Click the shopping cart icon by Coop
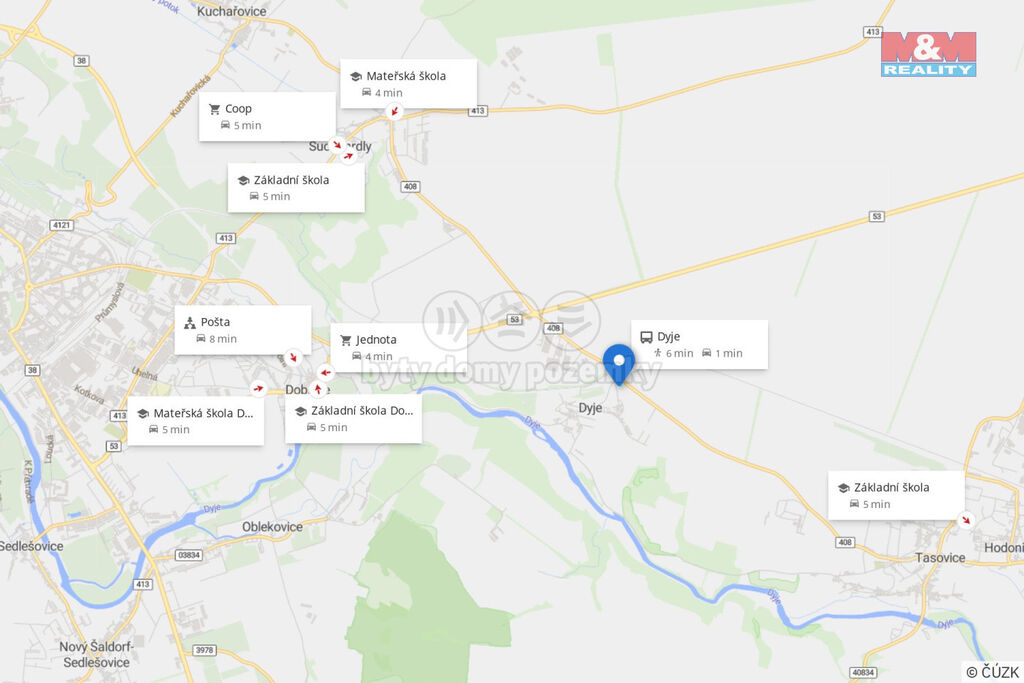This screenshot has height=683, width=1024. (x=214, y=109)
